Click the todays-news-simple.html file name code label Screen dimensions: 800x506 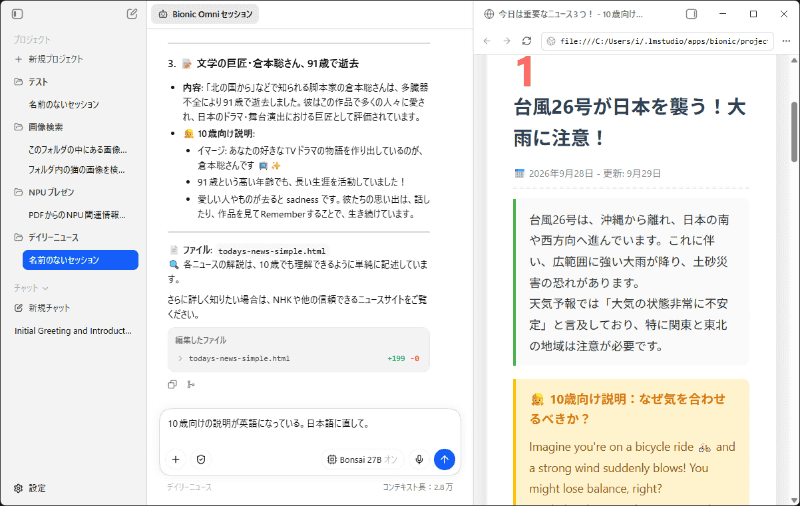[272, 251]
